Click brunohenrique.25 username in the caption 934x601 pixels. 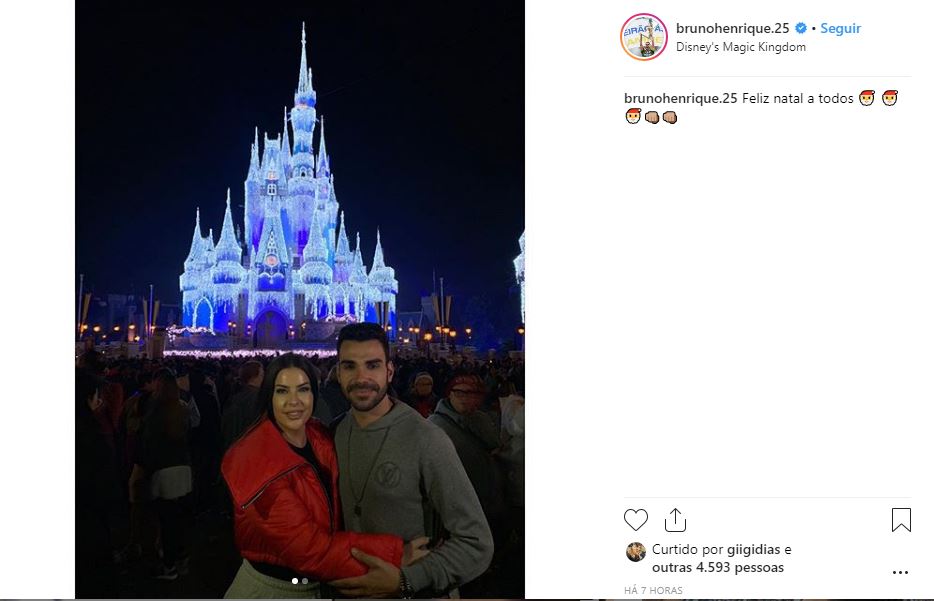coord(681,98)
